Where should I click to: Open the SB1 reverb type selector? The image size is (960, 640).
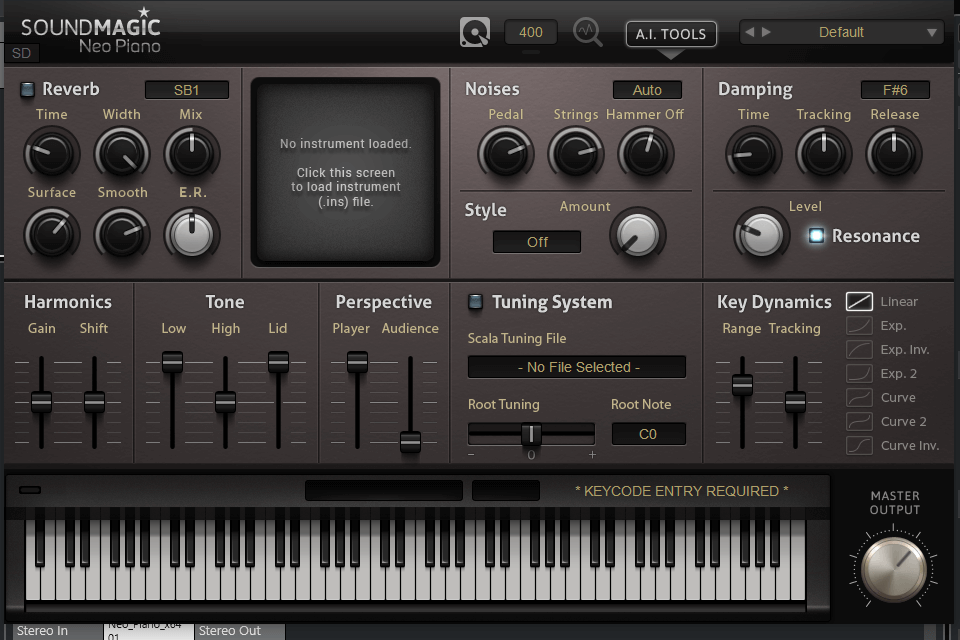click(187, 90)
